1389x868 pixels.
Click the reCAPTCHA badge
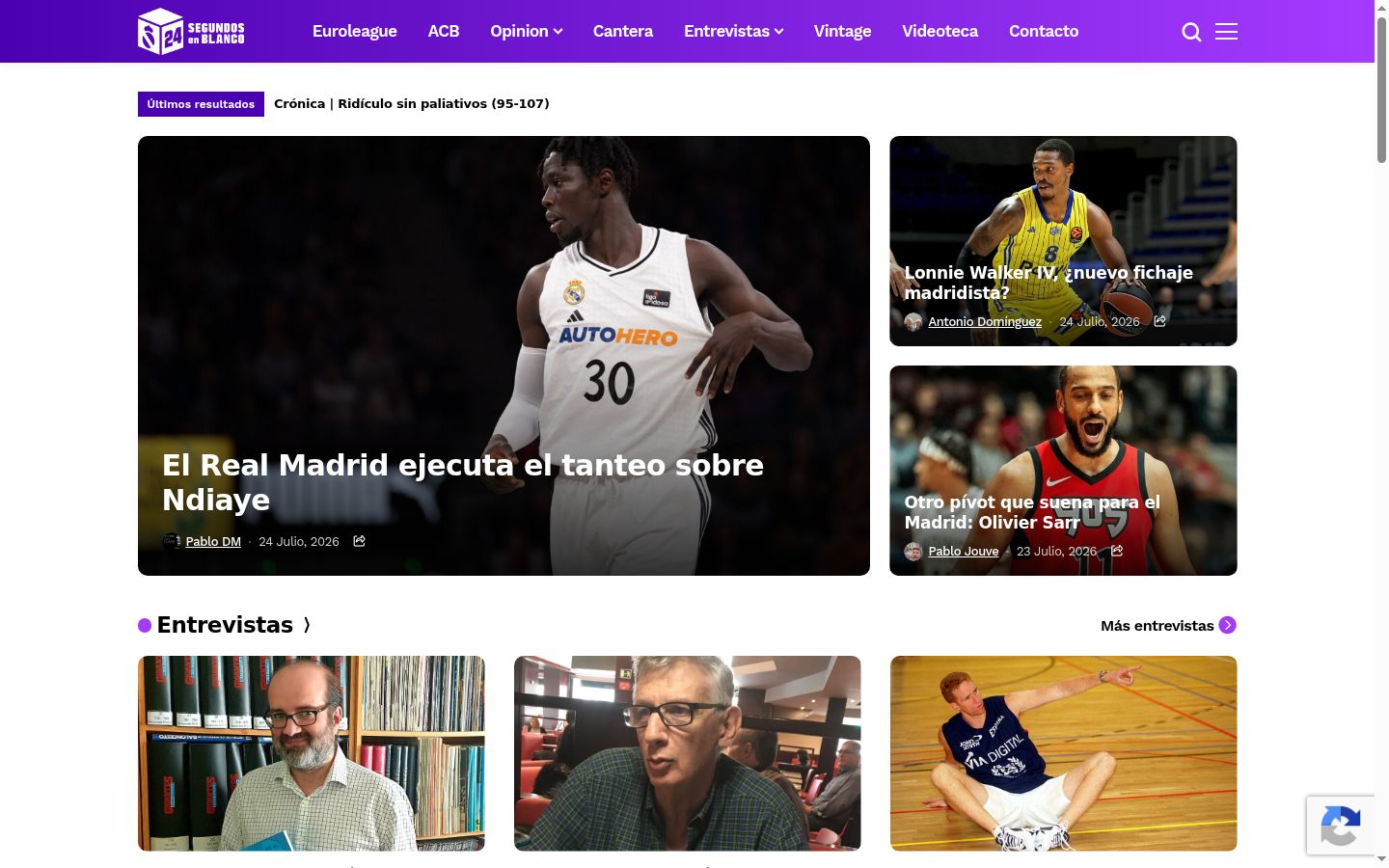1341,826
